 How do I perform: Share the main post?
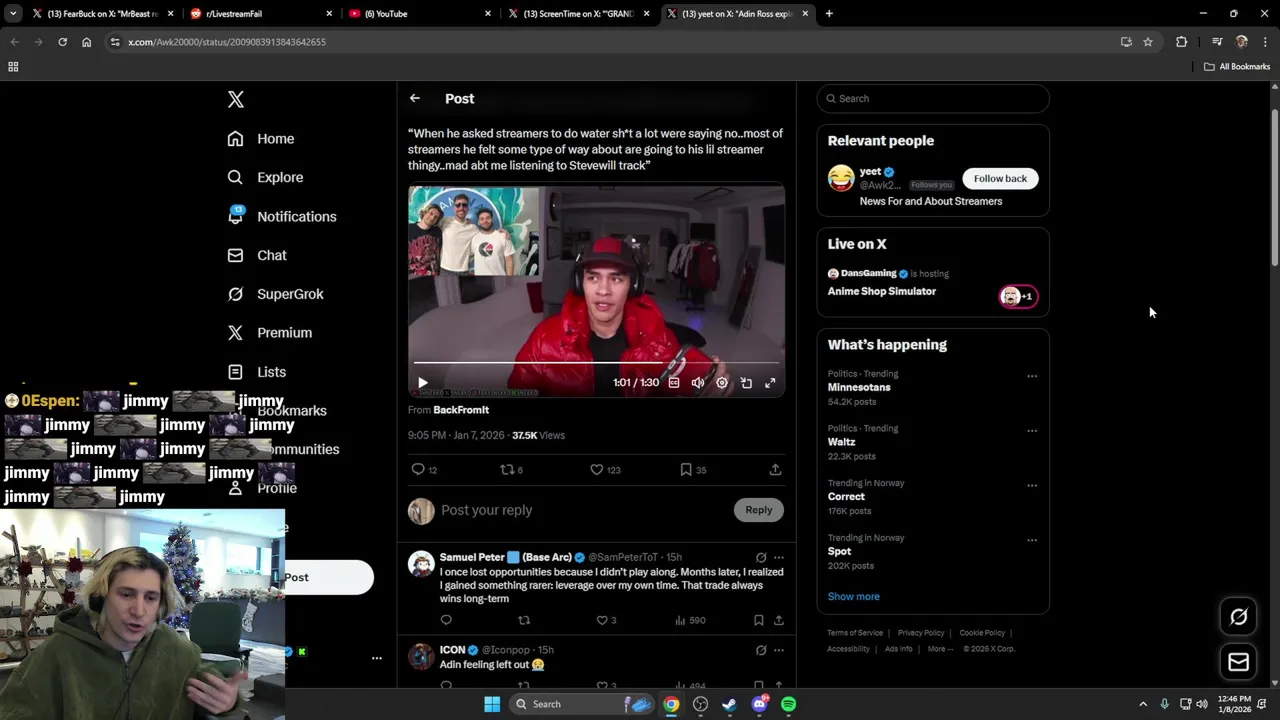coord(775,469)
